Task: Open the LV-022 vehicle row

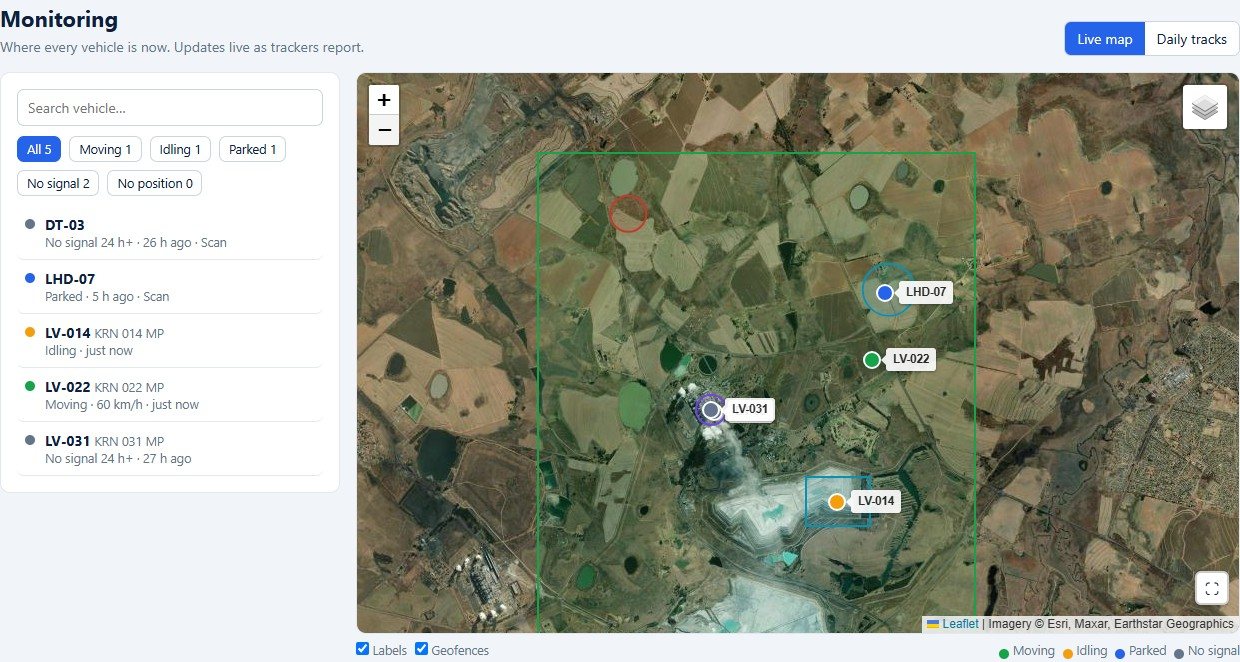Action: coord(170,395)
